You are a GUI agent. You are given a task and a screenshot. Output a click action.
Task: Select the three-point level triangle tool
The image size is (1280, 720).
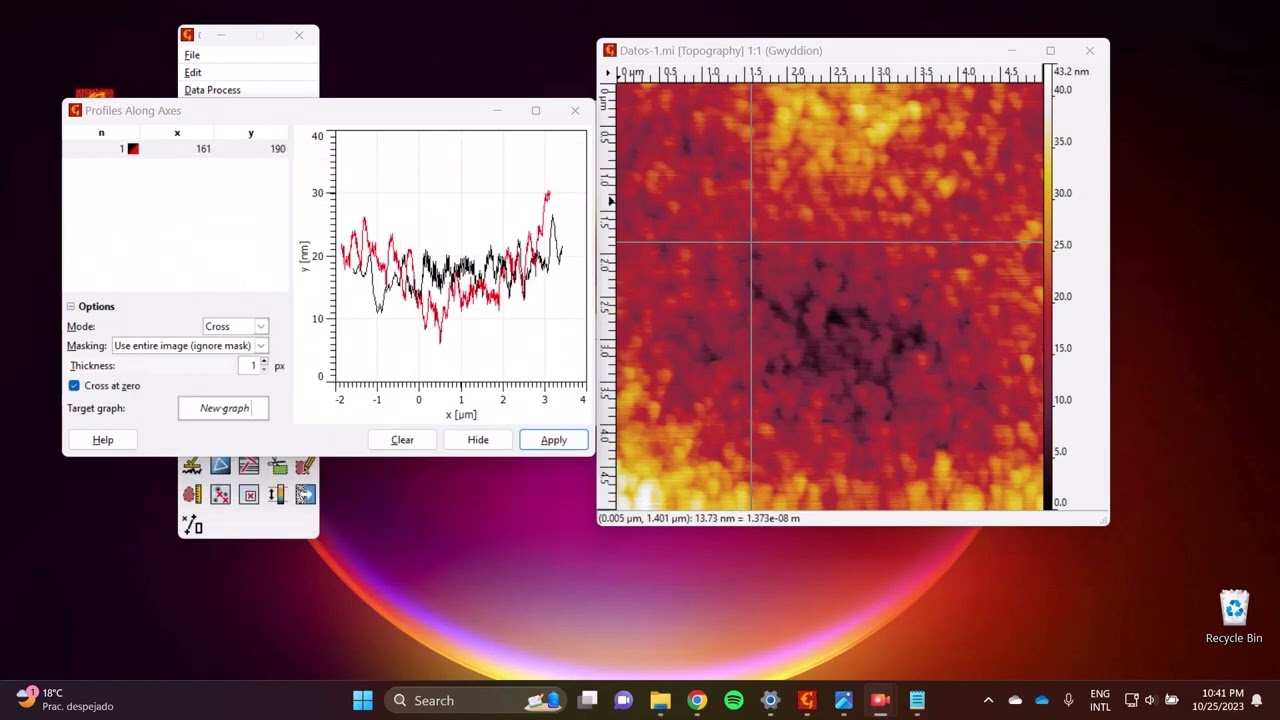click(220, 466)
